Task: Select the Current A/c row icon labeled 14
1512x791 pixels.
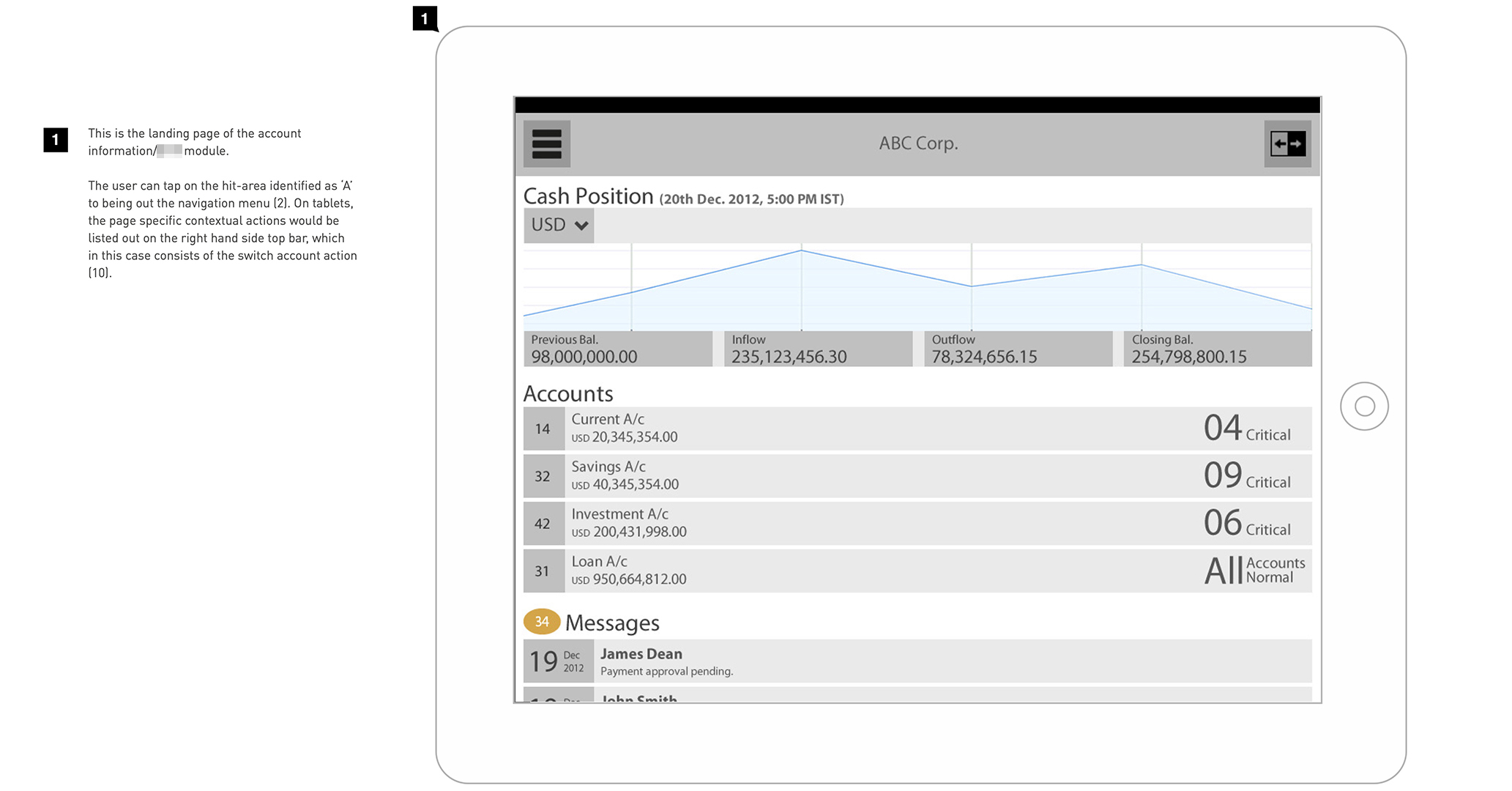Action: (543, 428)
